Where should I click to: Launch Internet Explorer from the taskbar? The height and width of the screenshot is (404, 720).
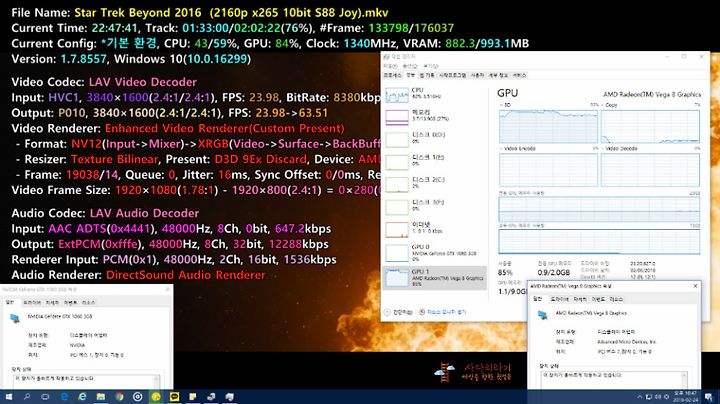coord(82,397)
